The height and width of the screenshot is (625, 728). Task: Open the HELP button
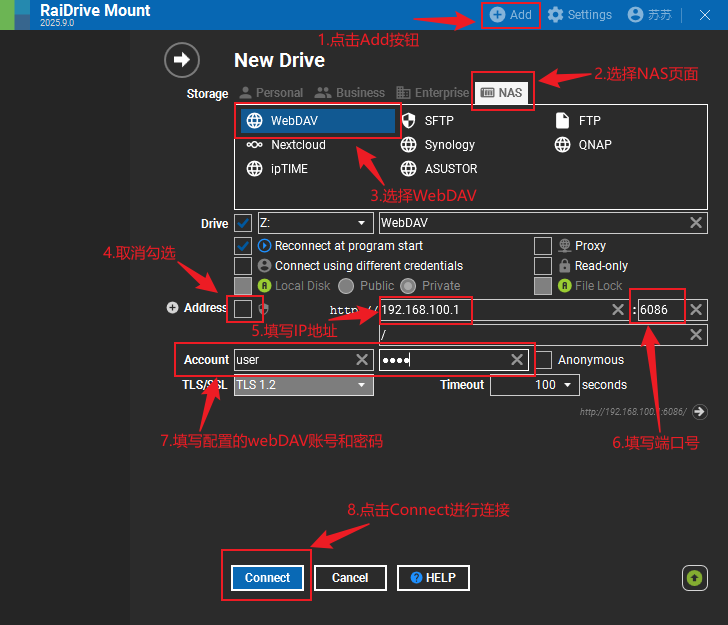tap(433, 578)
